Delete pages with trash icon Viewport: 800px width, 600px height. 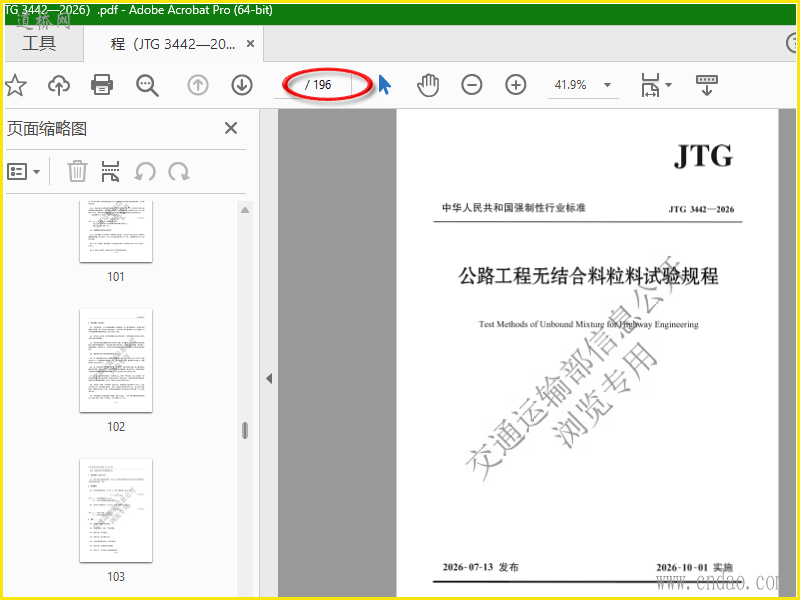[77, 171]
